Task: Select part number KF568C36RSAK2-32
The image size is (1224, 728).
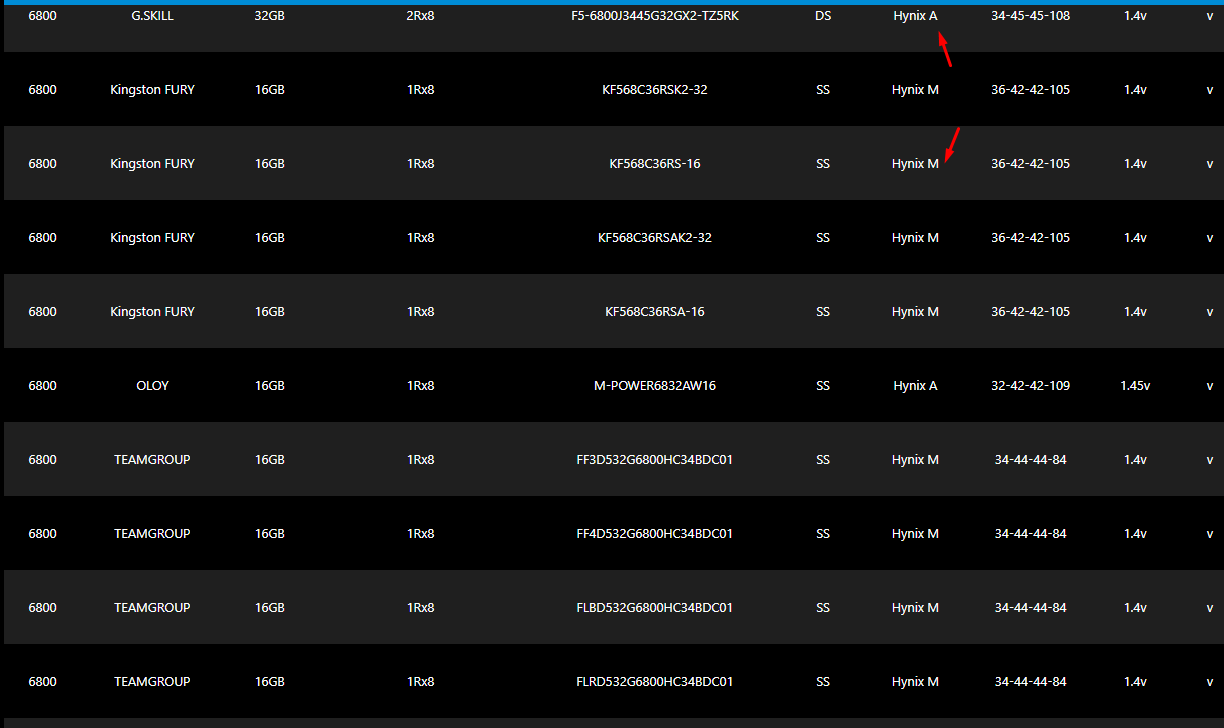Action: point(654,238)
